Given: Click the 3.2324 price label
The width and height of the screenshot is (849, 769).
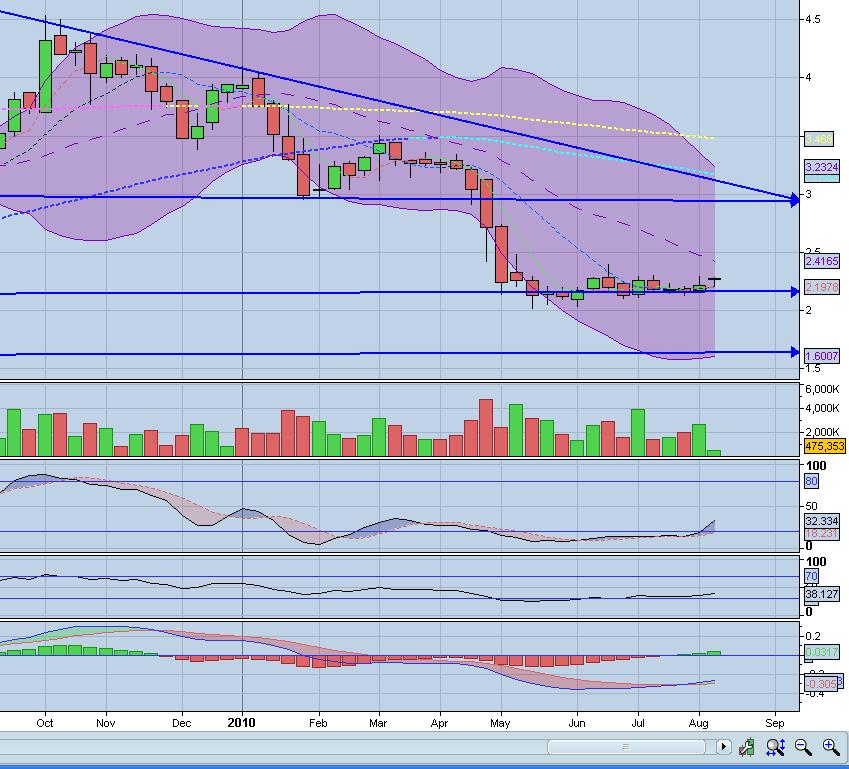Looking at the screenshot, I should (x=822, y=167).
